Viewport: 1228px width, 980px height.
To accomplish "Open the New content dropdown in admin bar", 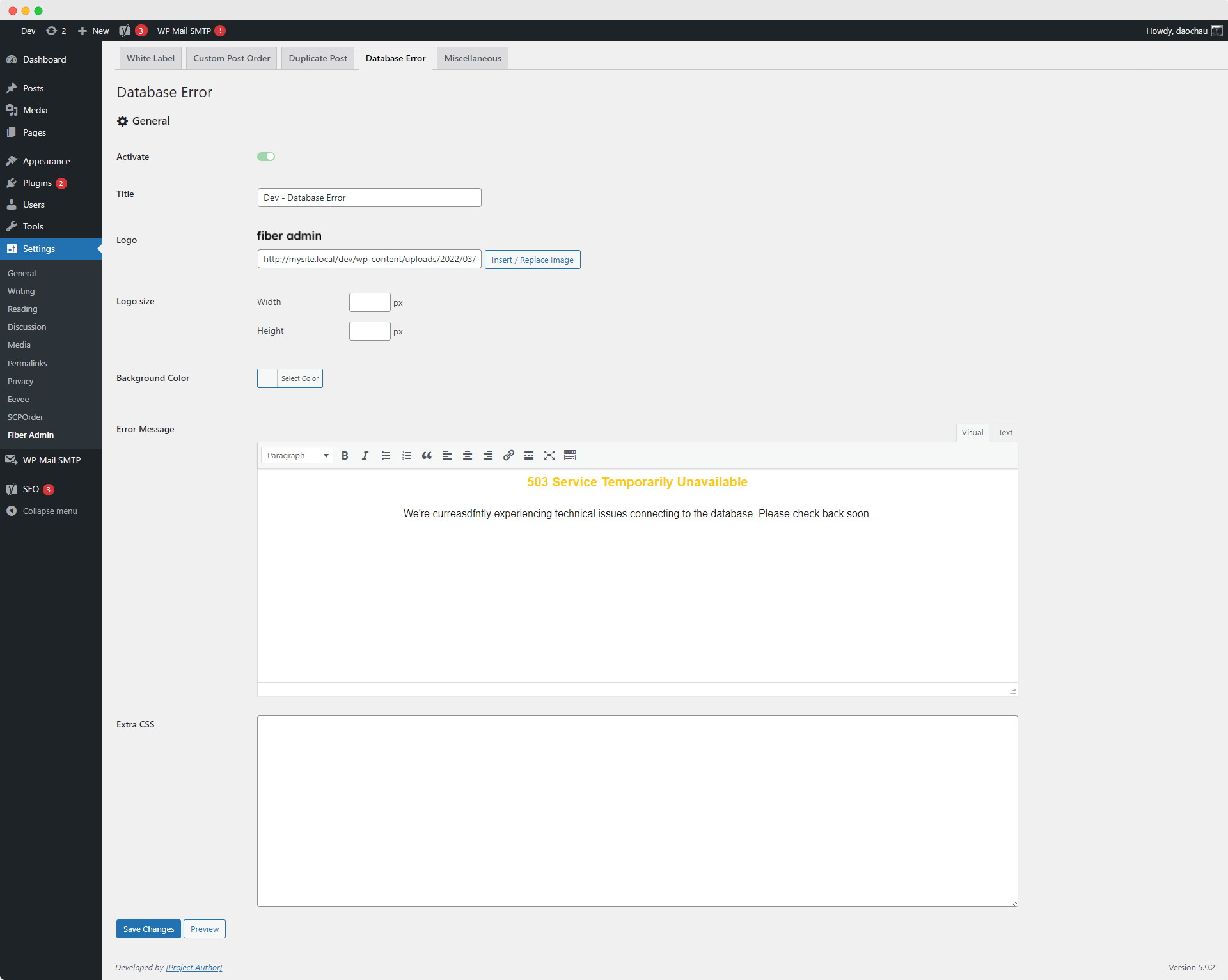I will click(94, 31).
